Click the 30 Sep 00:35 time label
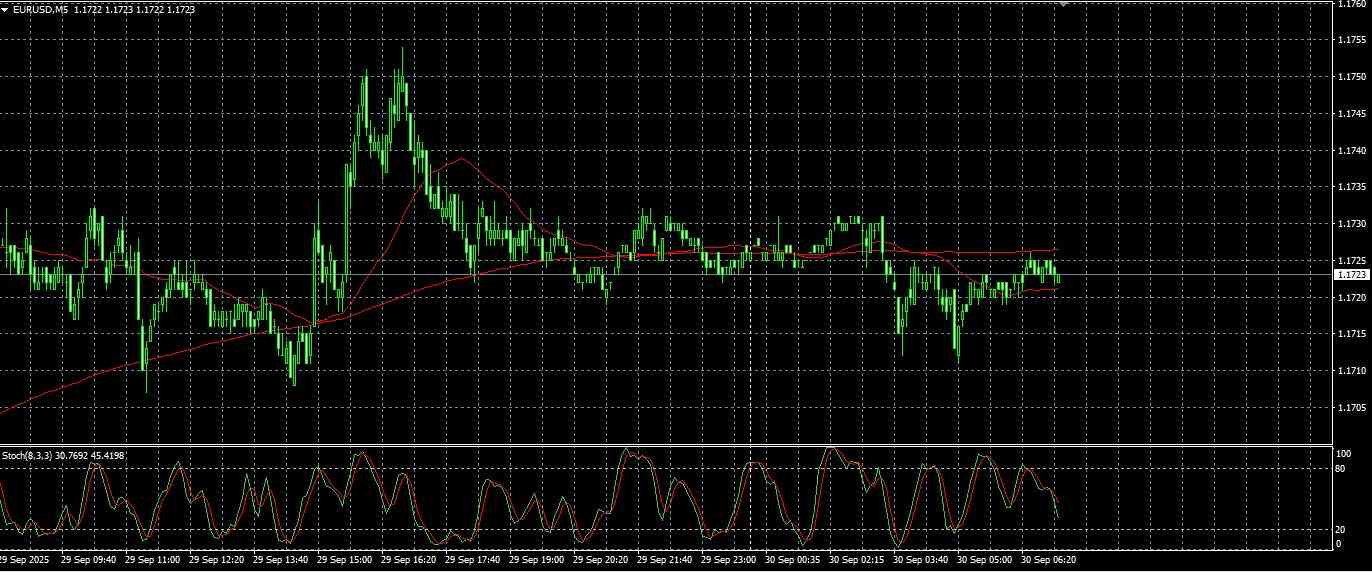This screenshot has width=1372, height=572. pos(793,561)
